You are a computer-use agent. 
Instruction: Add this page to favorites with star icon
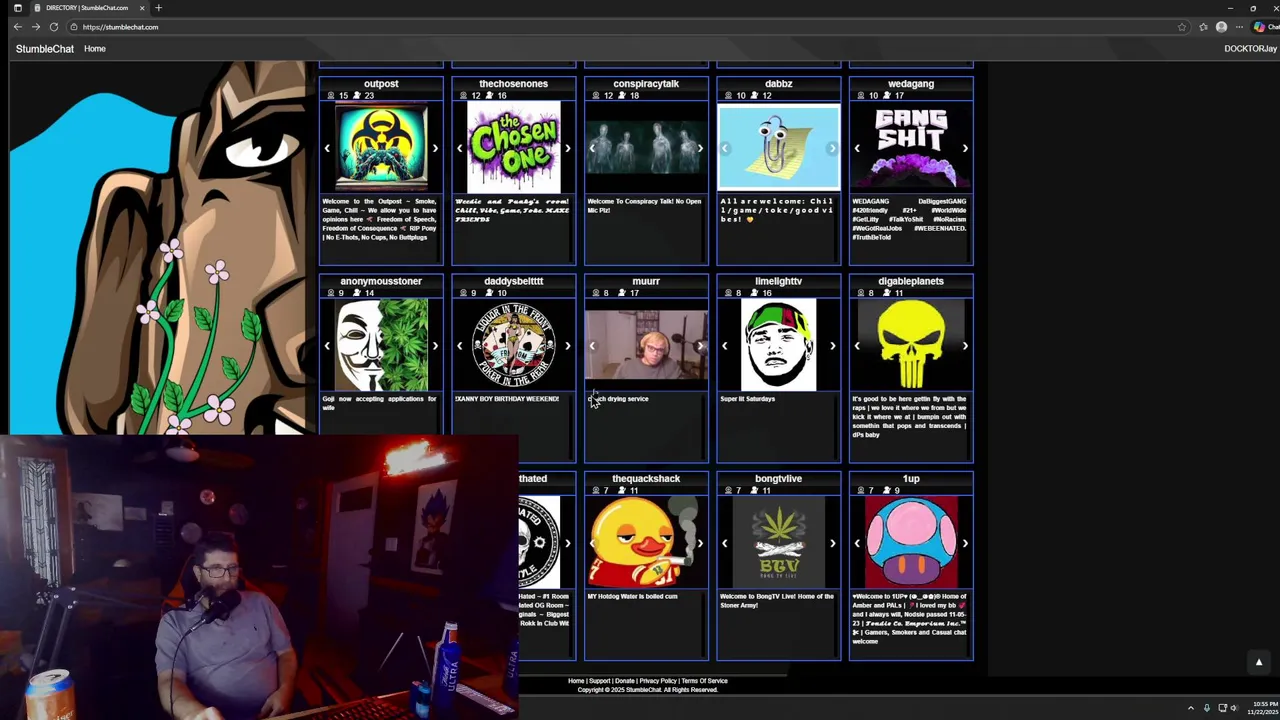(1182, 27)
